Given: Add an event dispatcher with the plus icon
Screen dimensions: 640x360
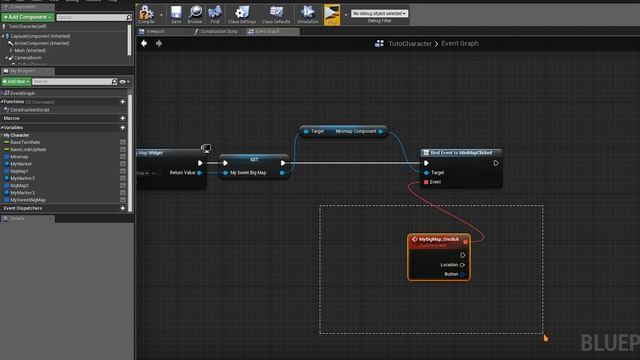Looking at the screenshot, I should (x=122, y=208).
